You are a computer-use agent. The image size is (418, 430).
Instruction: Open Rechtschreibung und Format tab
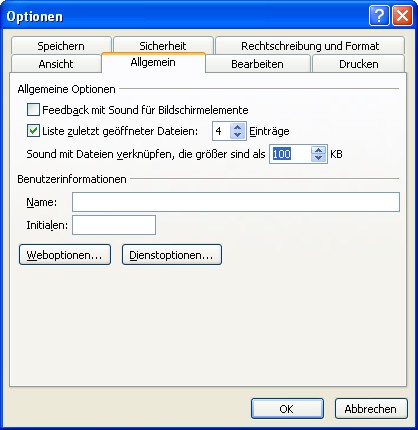point(310,46)
